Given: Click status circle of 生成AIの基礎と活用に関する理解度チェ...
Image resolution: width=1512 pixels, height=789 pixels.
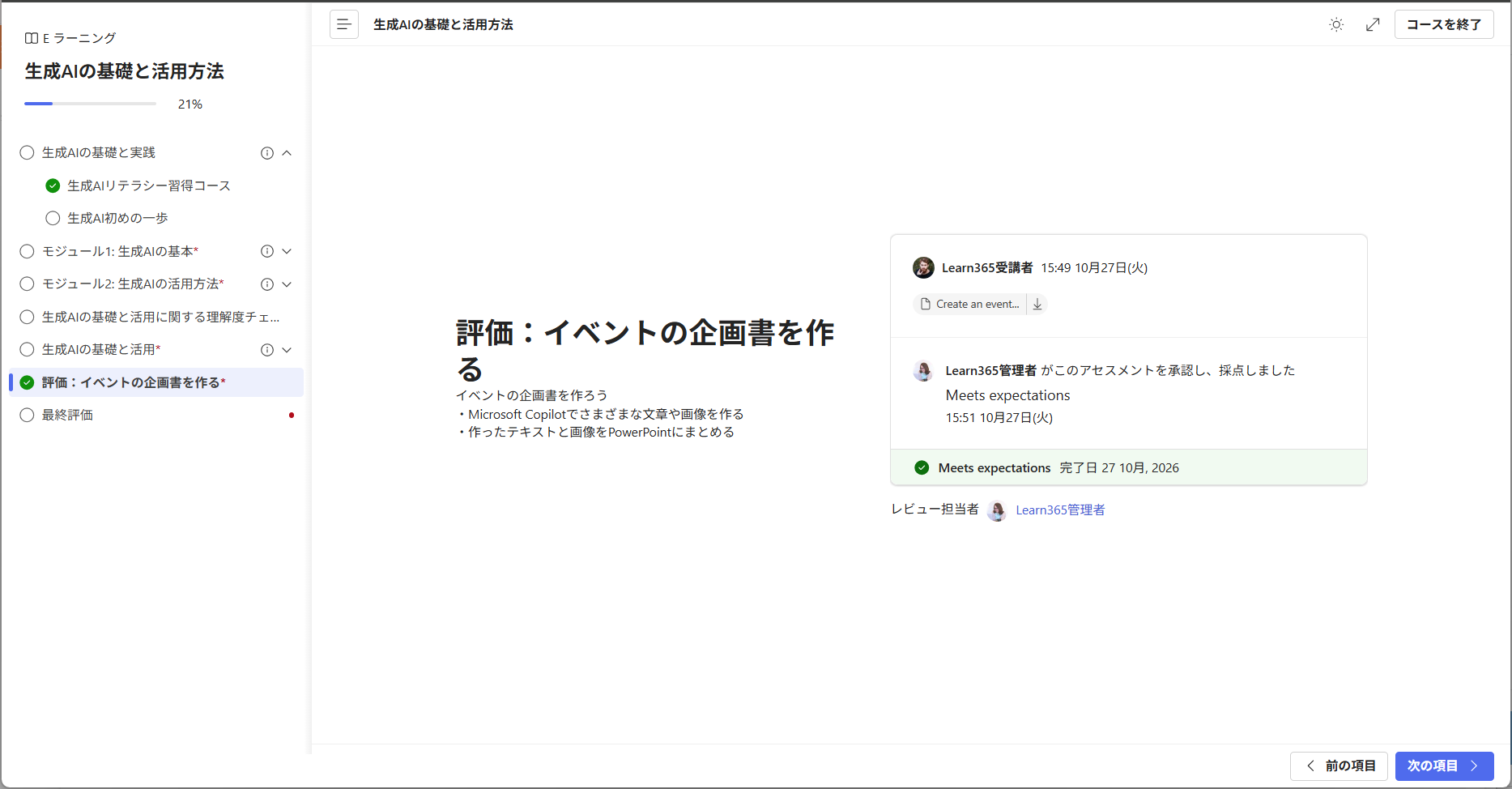Looking at the screenshot, I should click(27, 317).
